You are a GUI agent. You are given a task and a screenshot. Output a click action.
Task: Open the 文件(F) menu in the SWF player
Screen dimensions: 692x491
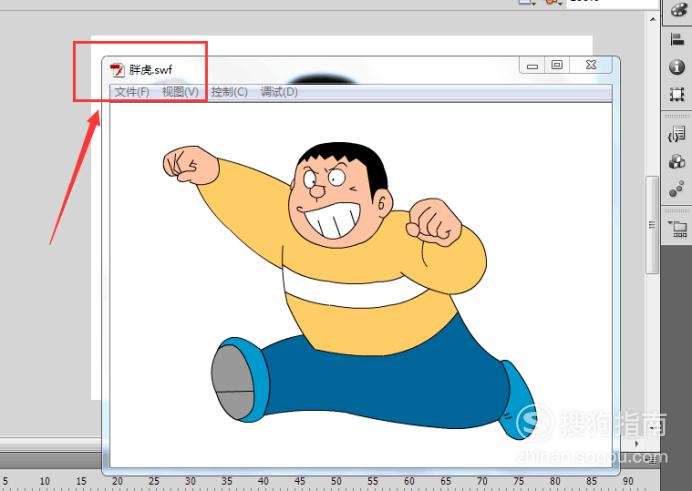click(x=132, y=92)
